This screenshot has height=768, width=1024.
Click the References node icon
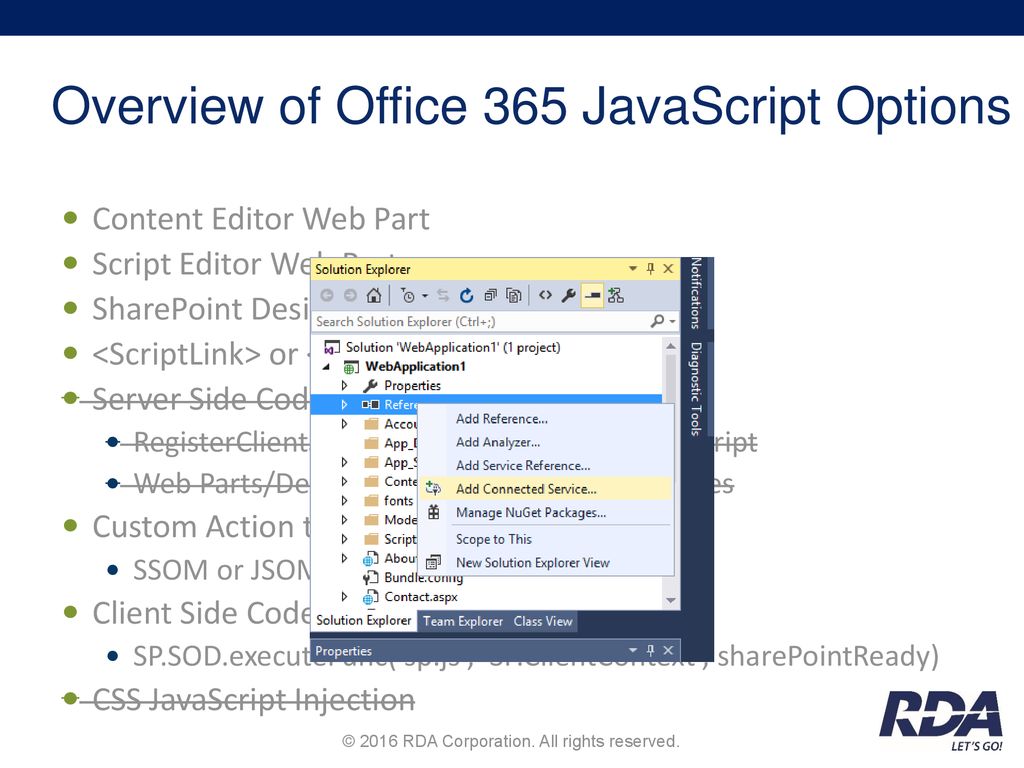pos(370,405)
